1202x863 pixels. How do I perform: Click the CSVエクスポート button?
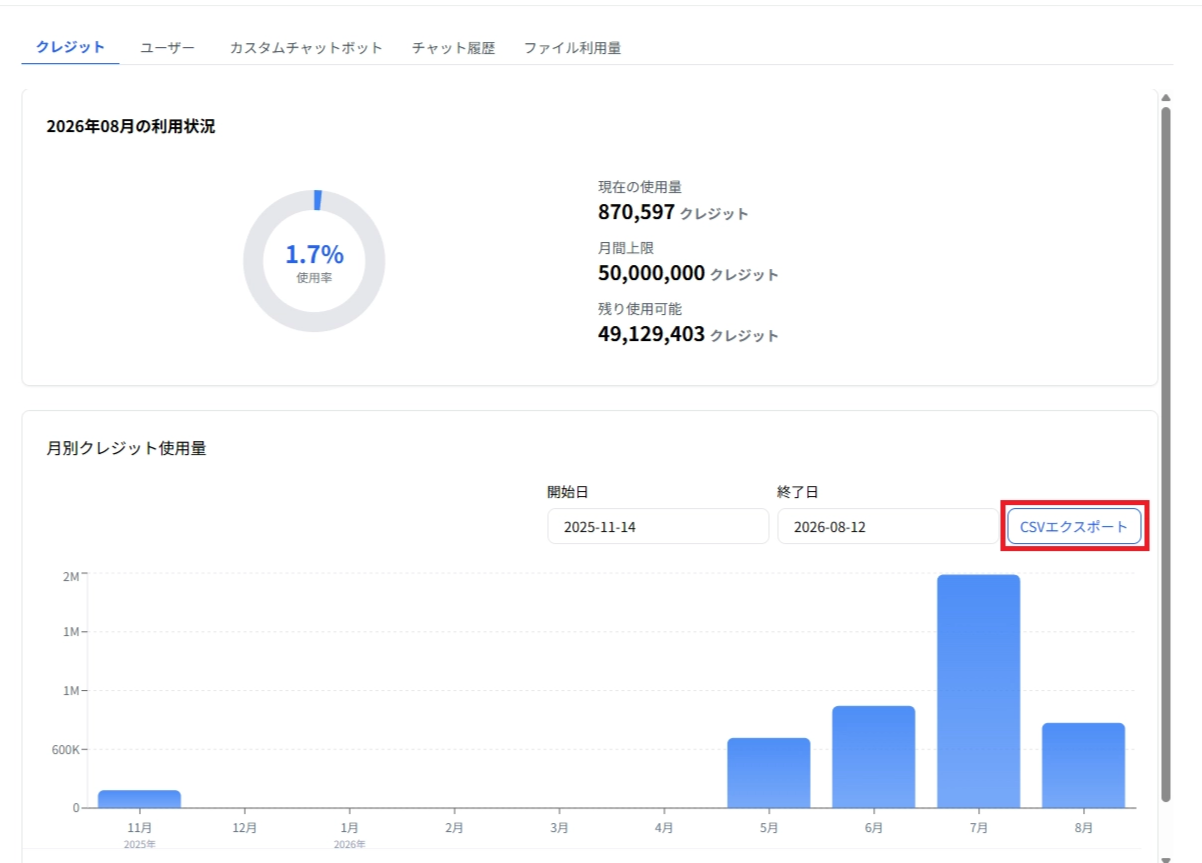(x=1074, y=527)
